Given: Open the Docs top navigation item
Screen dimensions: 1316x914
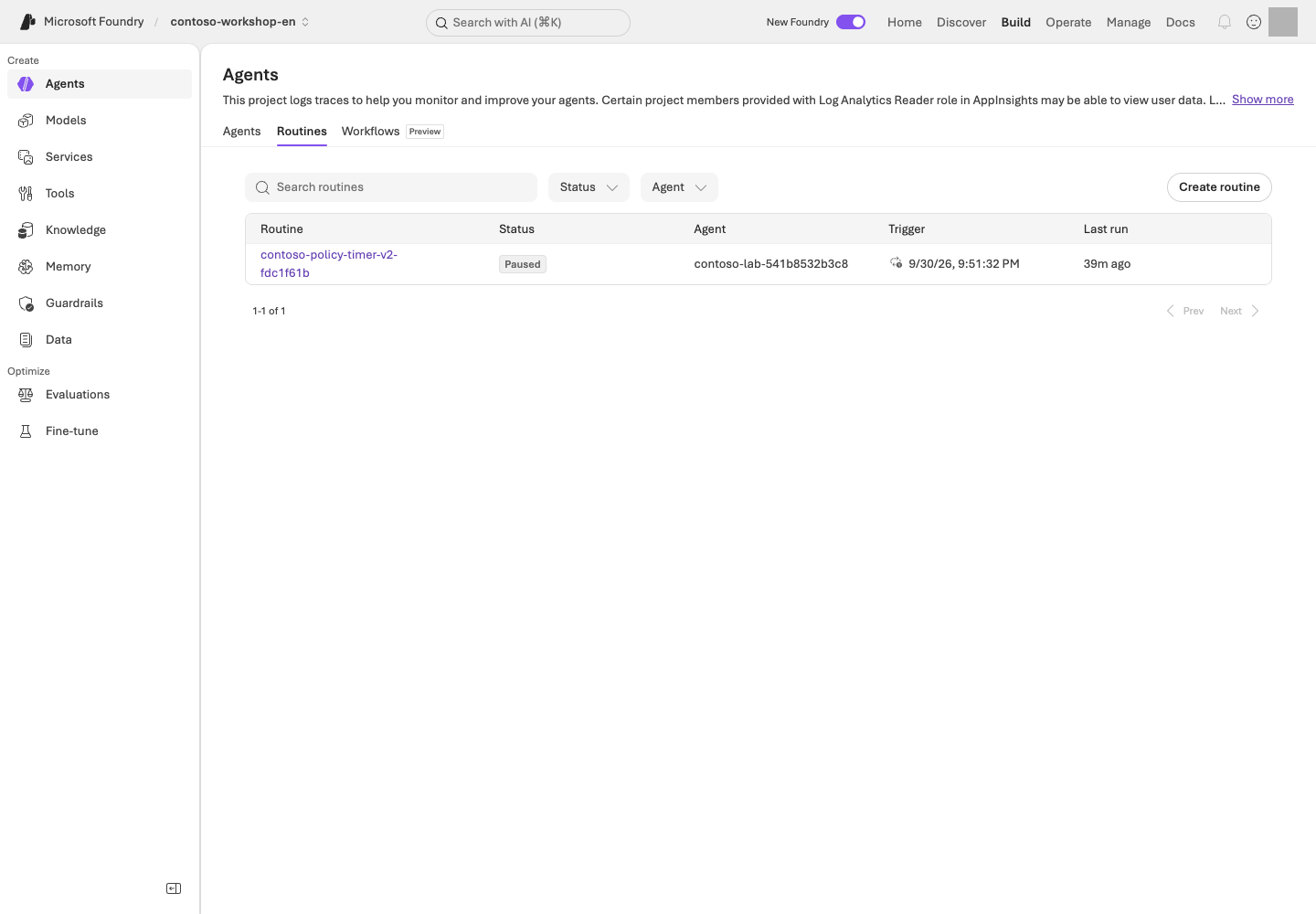Looking at the screenshot, I should (1181, 22).
